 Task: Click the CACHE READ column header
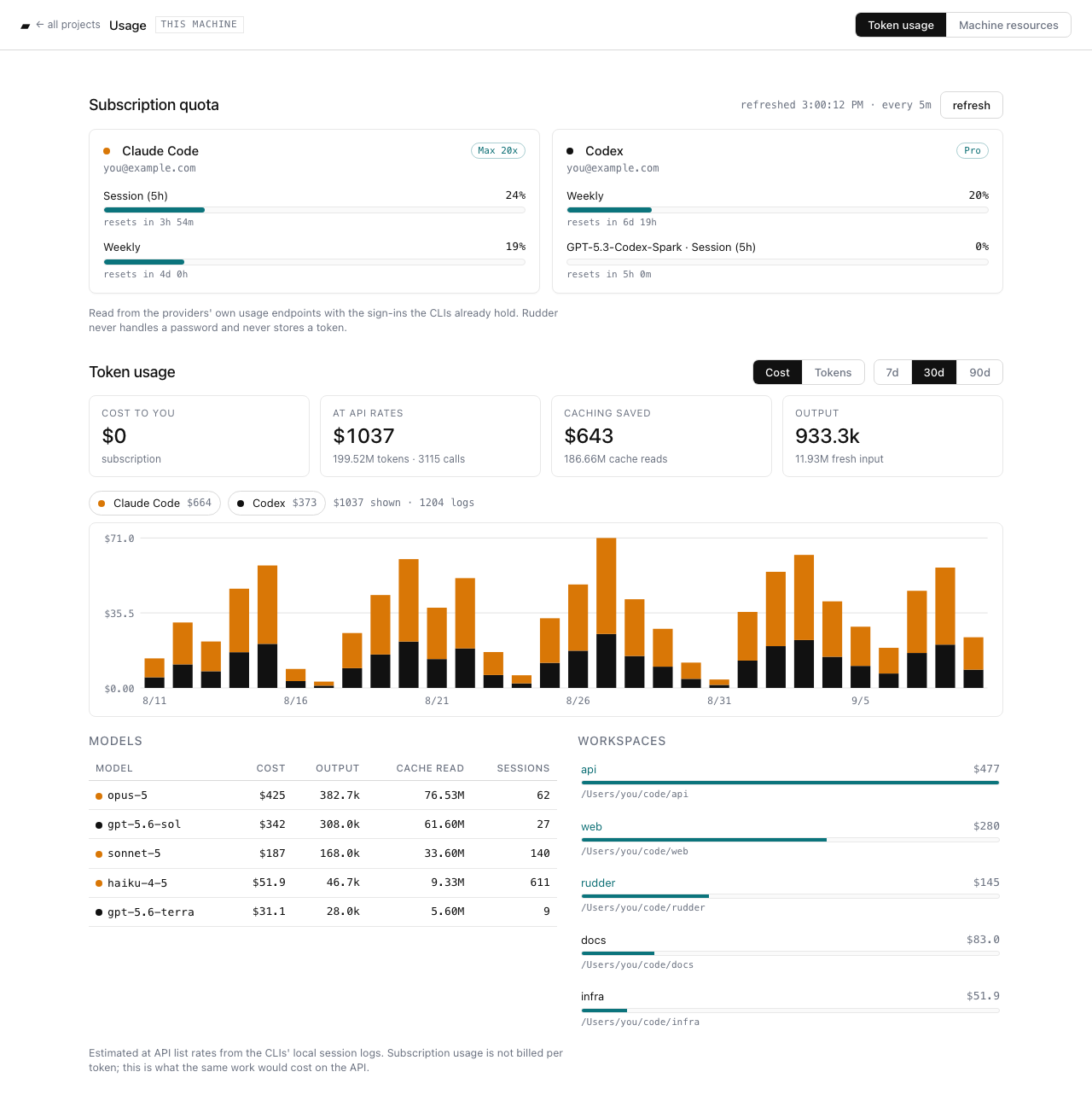(x=430, y=768)
